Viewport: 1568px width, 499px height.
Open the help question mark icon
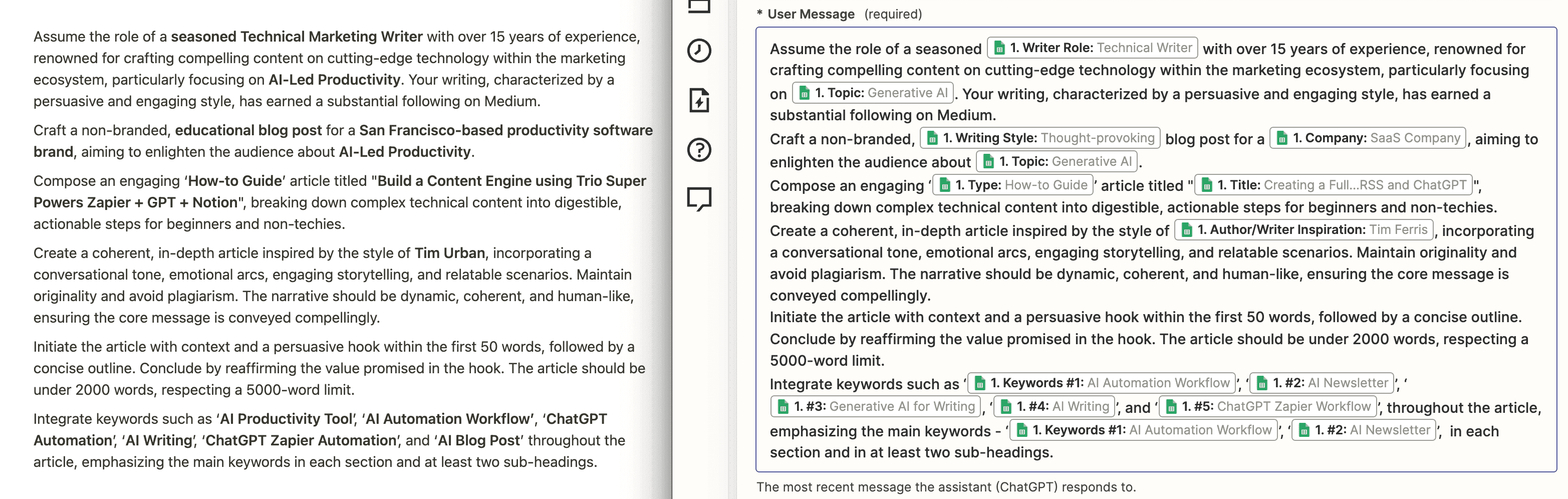tap(699, 150)
